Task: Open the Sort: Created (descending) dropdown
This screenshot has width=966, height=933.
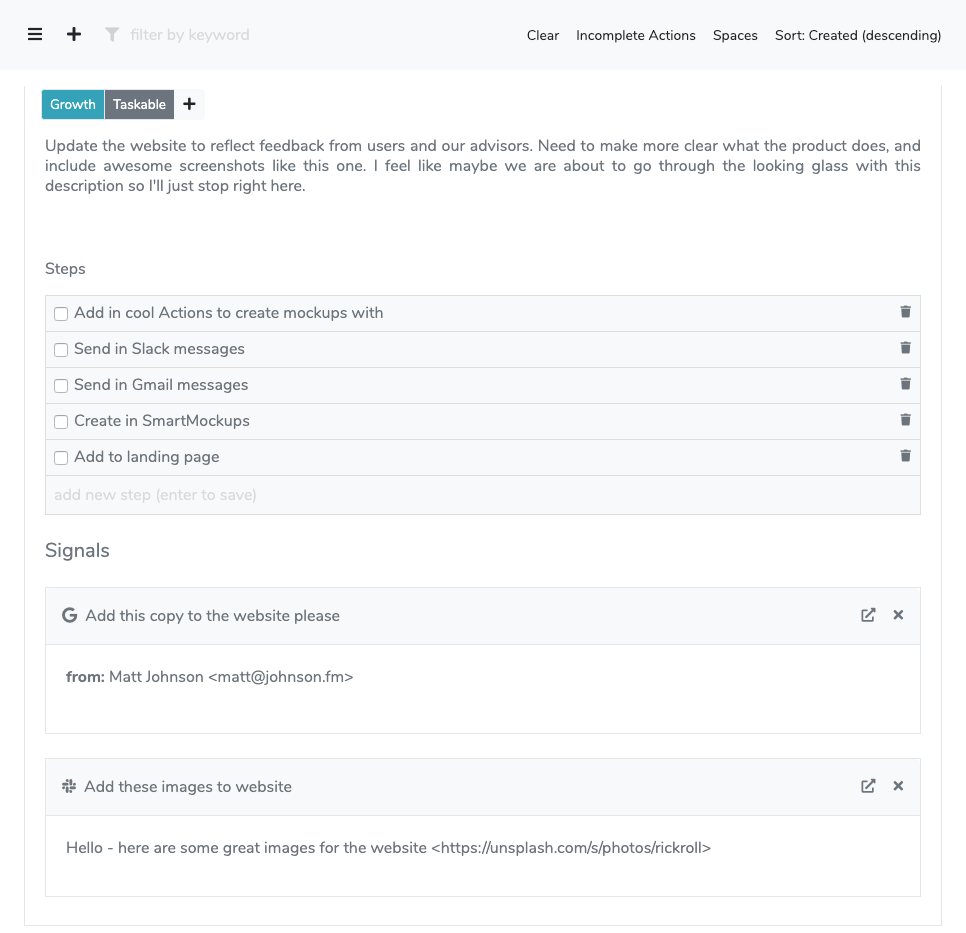Action: point(858,35)
